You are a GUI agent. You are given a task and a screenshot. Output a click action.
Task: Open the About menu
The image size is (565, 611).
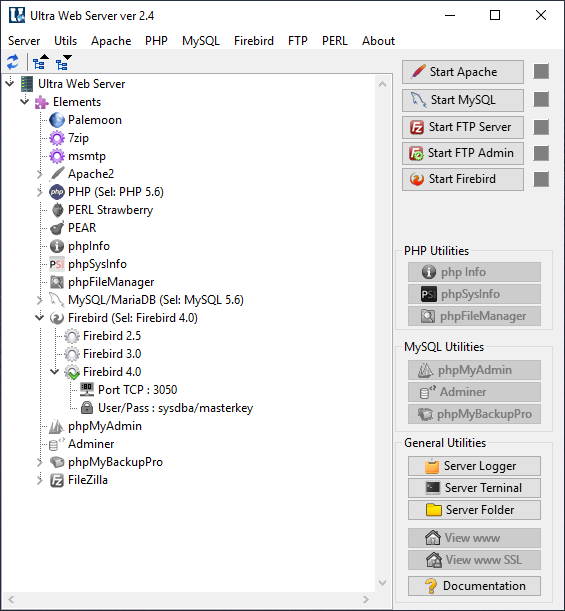coord(378,41)
